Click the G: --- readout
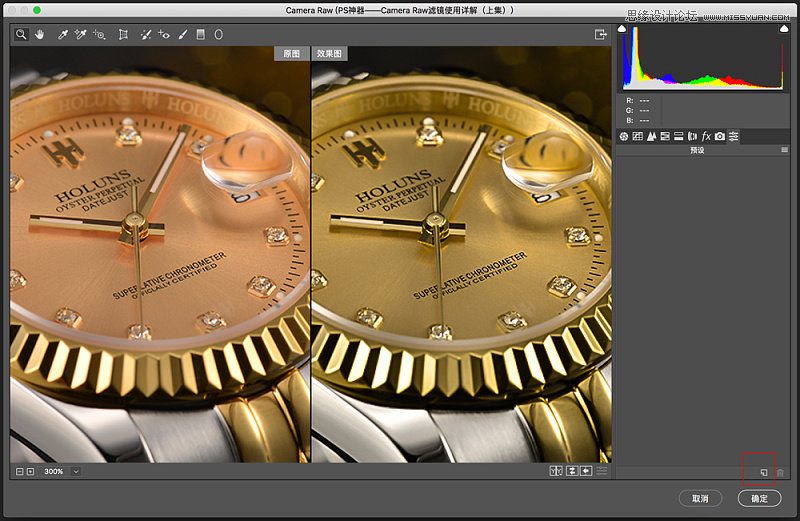 click(x=638, y=110)
